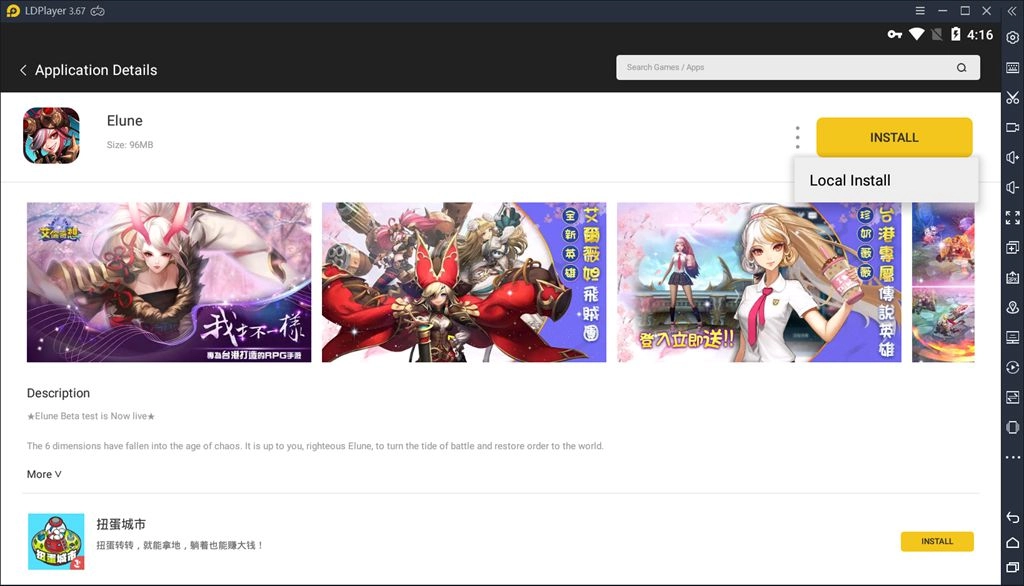This screenshot has height=586, width=1024.
Task: Click the yellow INSTALL button for Elune
Action: tap(894, 137)
